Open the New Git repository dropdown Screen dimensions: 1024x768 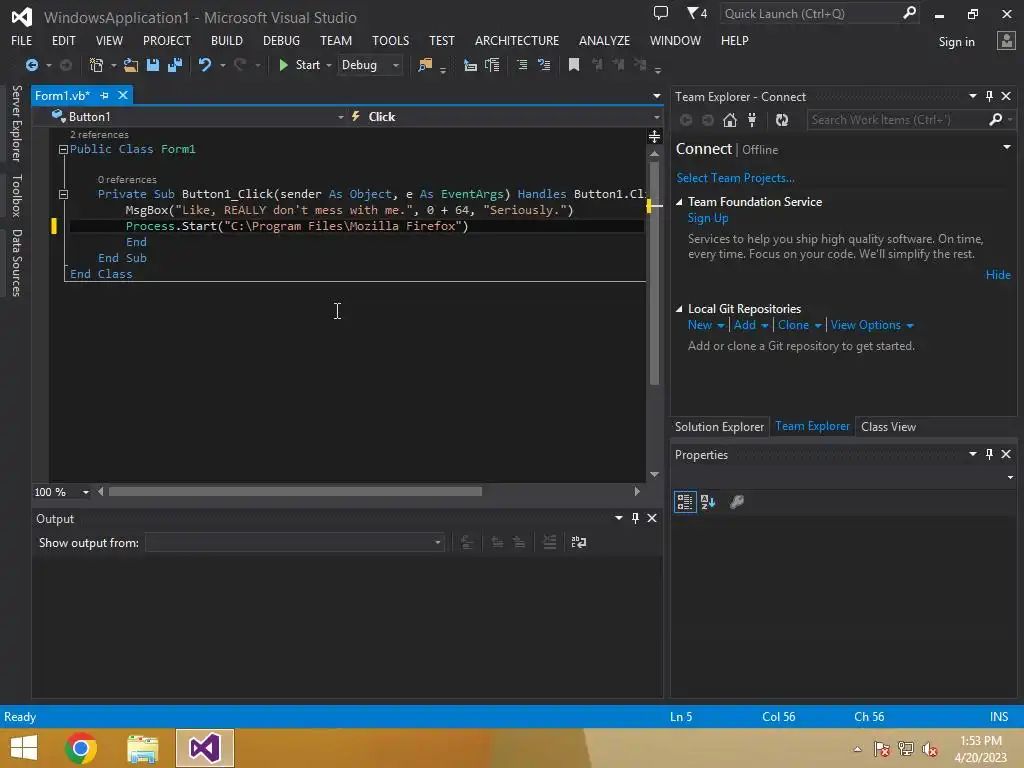pos(706,325)
